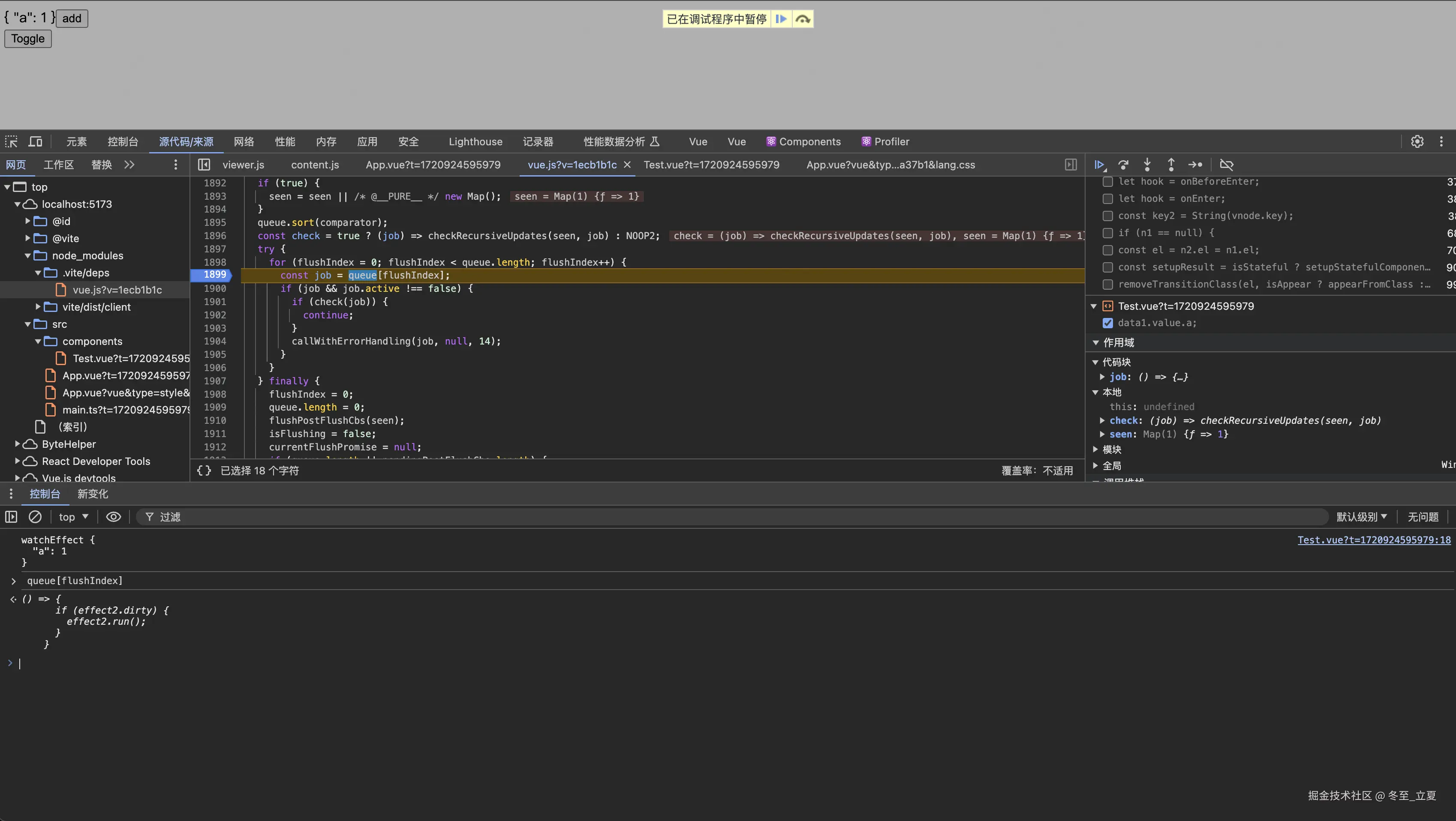
Task: Collapse the node_modules folder in tree
Action: coord(28,255)
